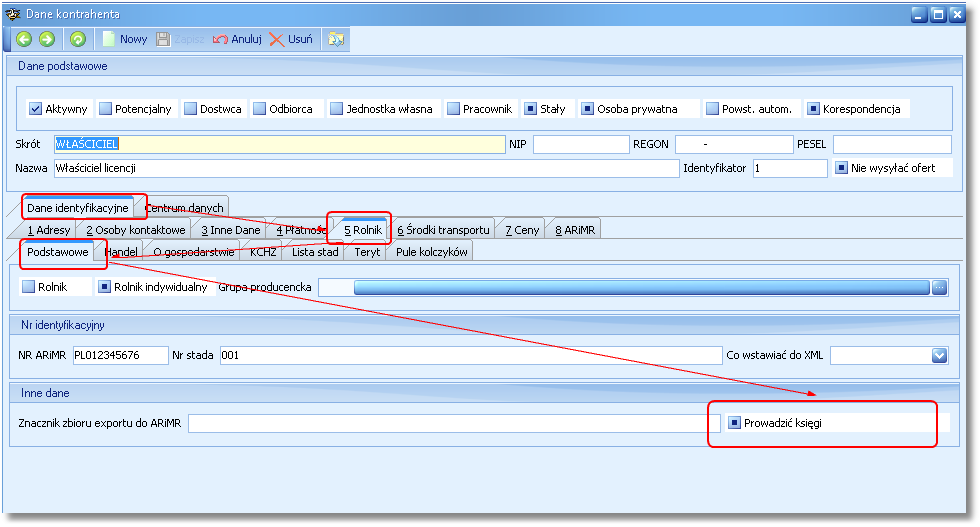Select the Lista stad subtab
This screenshot has height=527, width=980.
[x=315, y=252]
